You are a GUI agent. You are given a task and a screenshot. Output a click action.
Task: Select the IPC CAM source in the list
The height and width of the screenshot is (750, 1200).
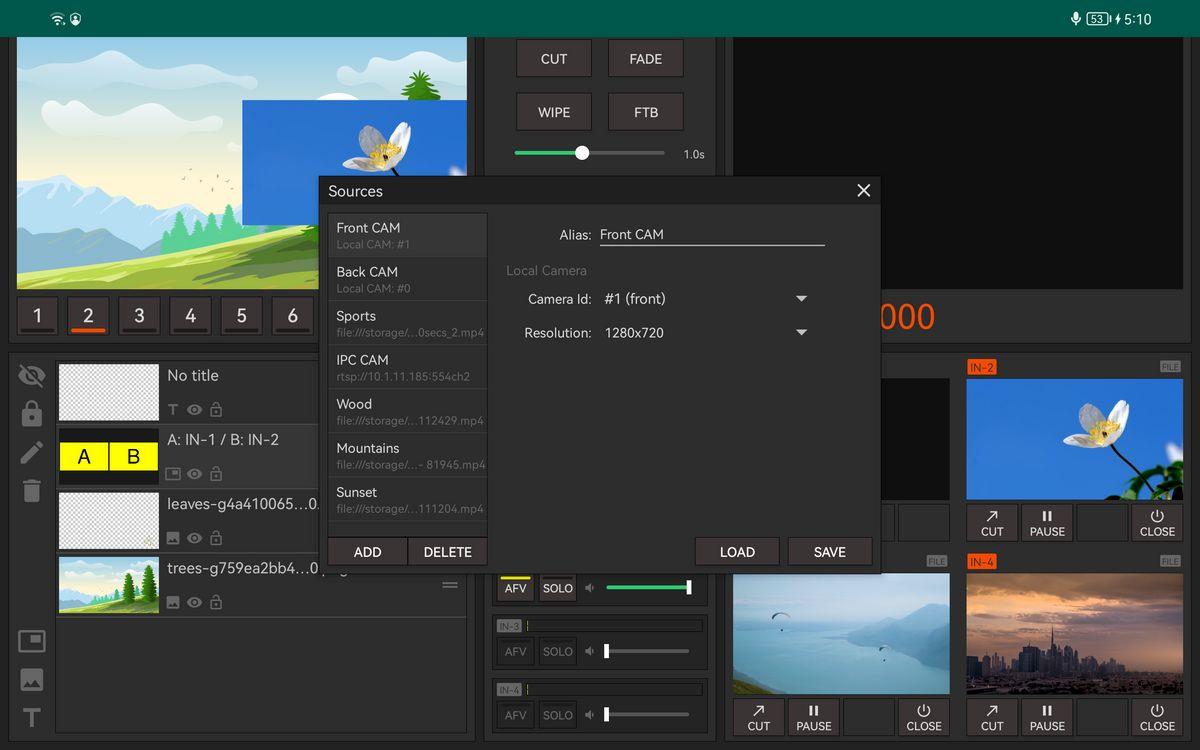coord(408,367)
